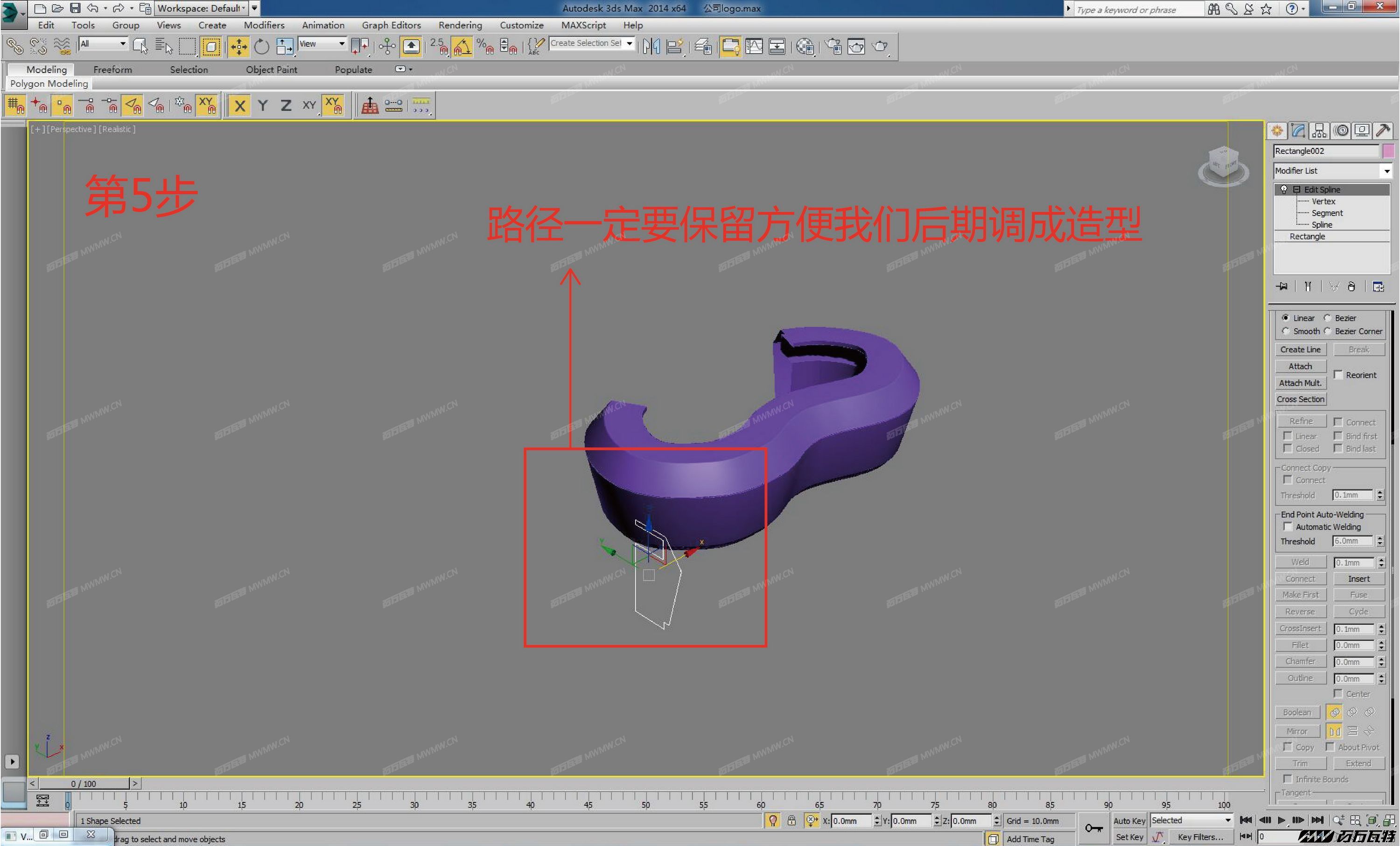Collapse the Edit Spline modifier tree

(1296, 189)
